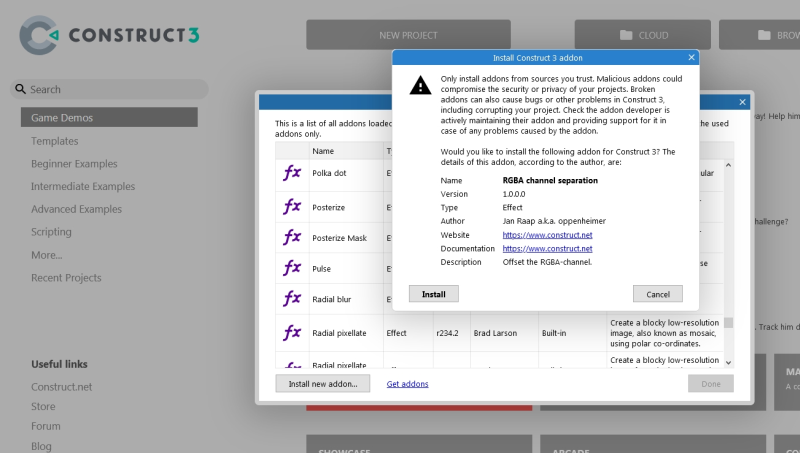Open the Website link https://www.construct.net
The width and height of the screenshot is (800, 453).
point(547,235)
